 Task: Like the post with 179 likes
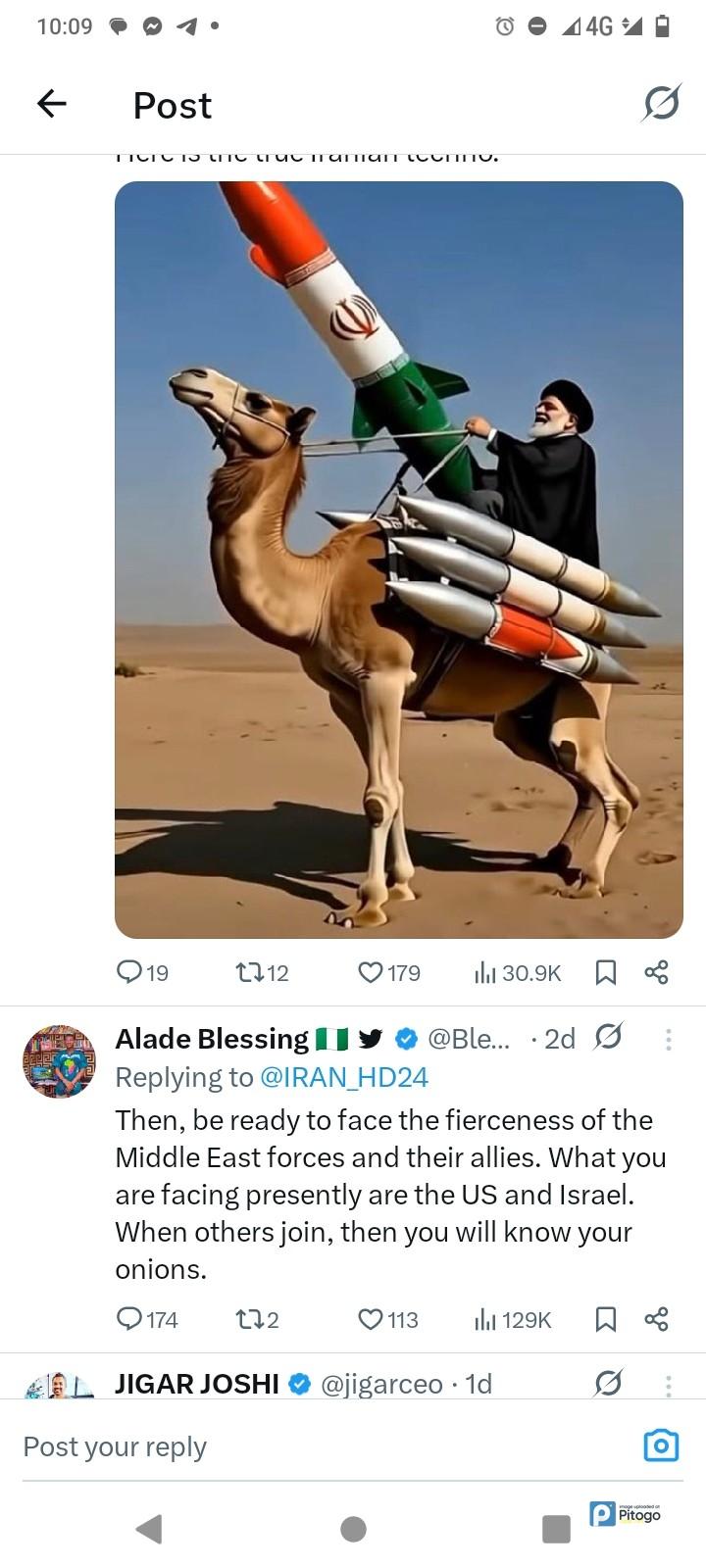click(388, 972)
